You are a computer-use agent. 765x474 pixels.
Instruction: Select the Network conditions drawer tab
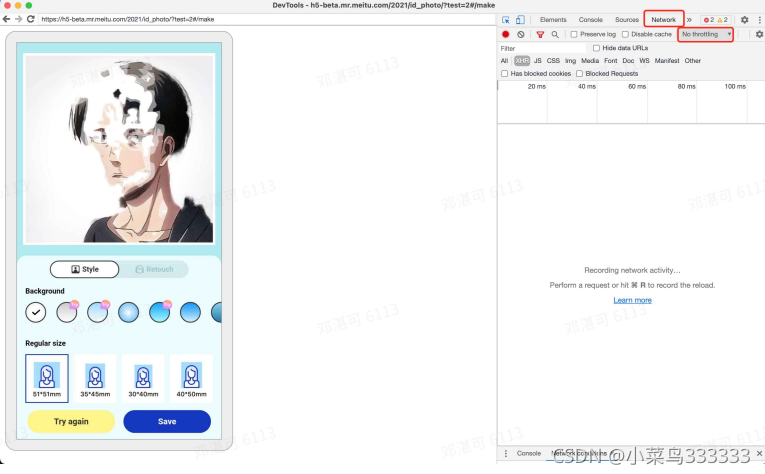(x=579, y=453)
